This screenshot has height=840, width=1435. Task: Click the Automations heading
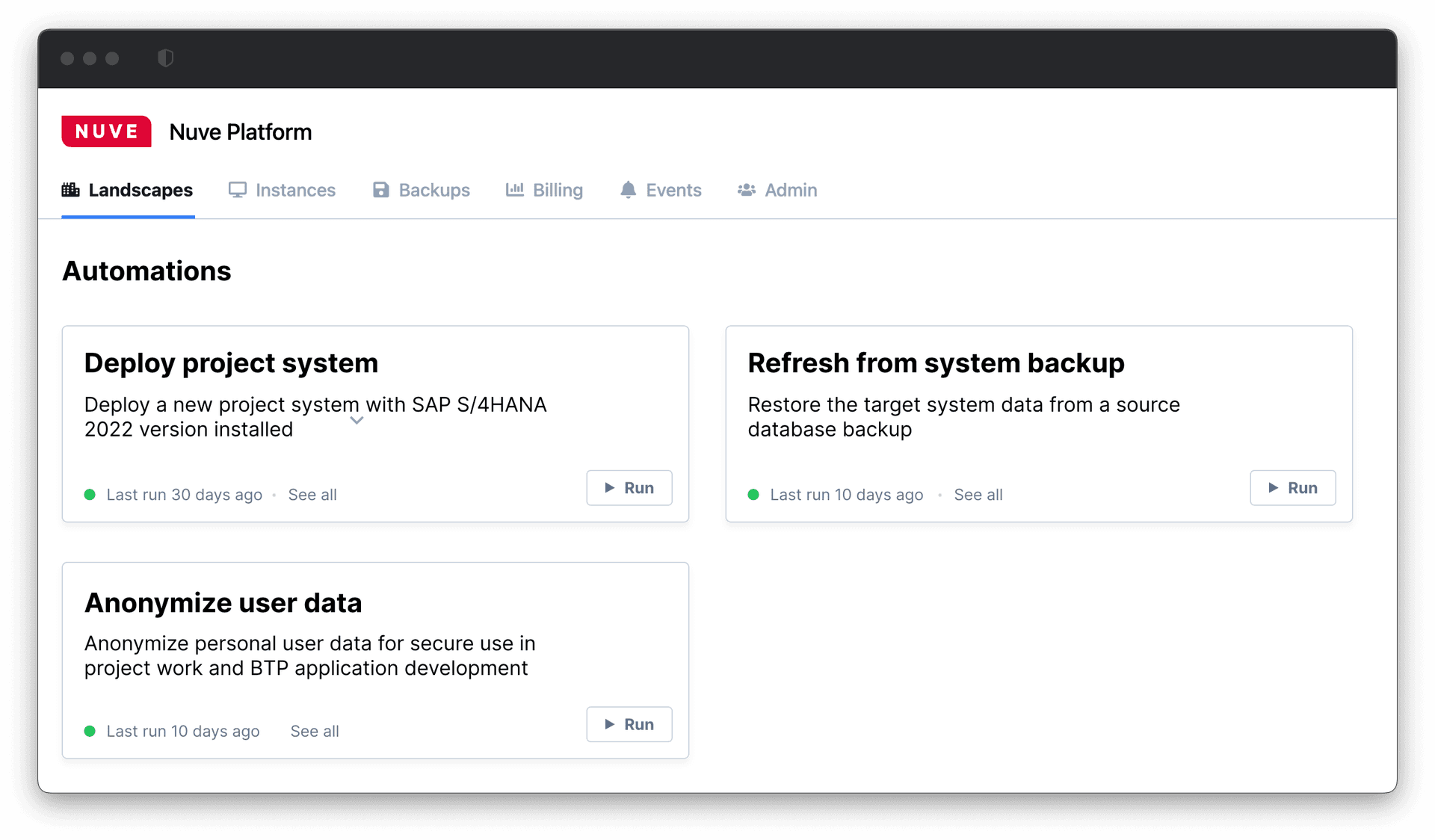146,271
